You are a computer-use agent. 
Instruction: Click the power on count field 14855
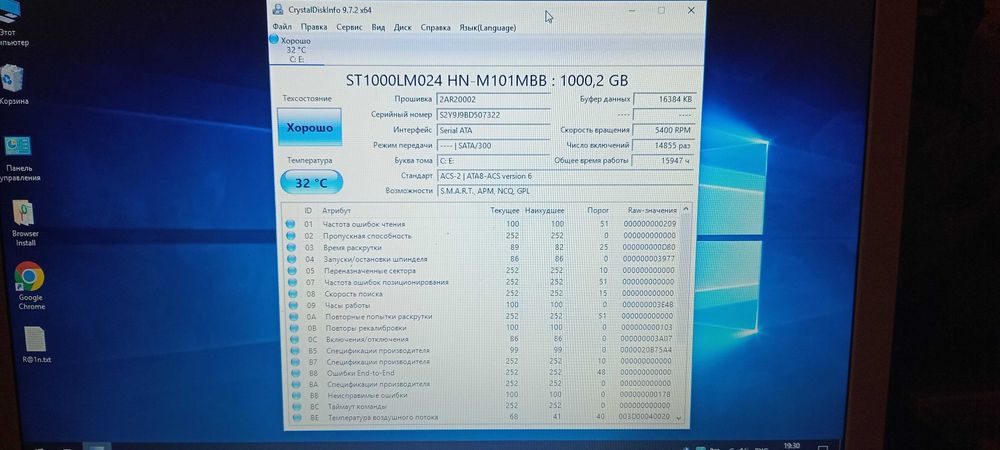pyautogui.click(x=664, y=145)
